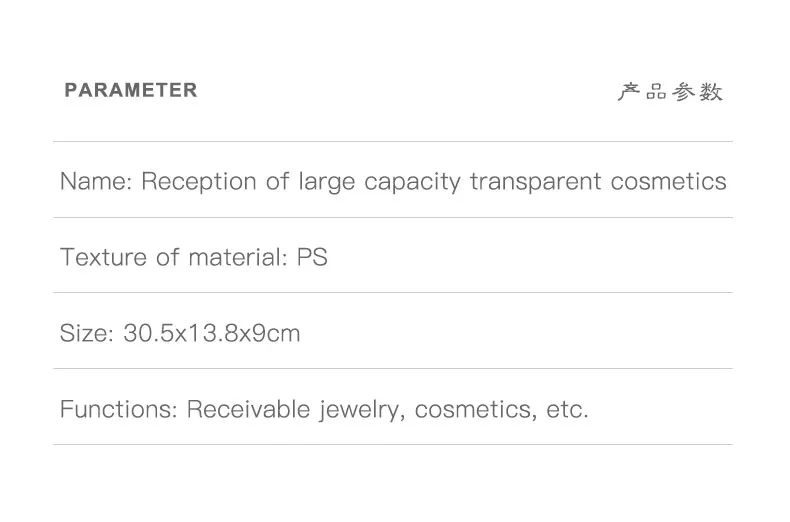Click the PARAMETER heading text
Screen dimensions: 790x522
tap(131, 91)
